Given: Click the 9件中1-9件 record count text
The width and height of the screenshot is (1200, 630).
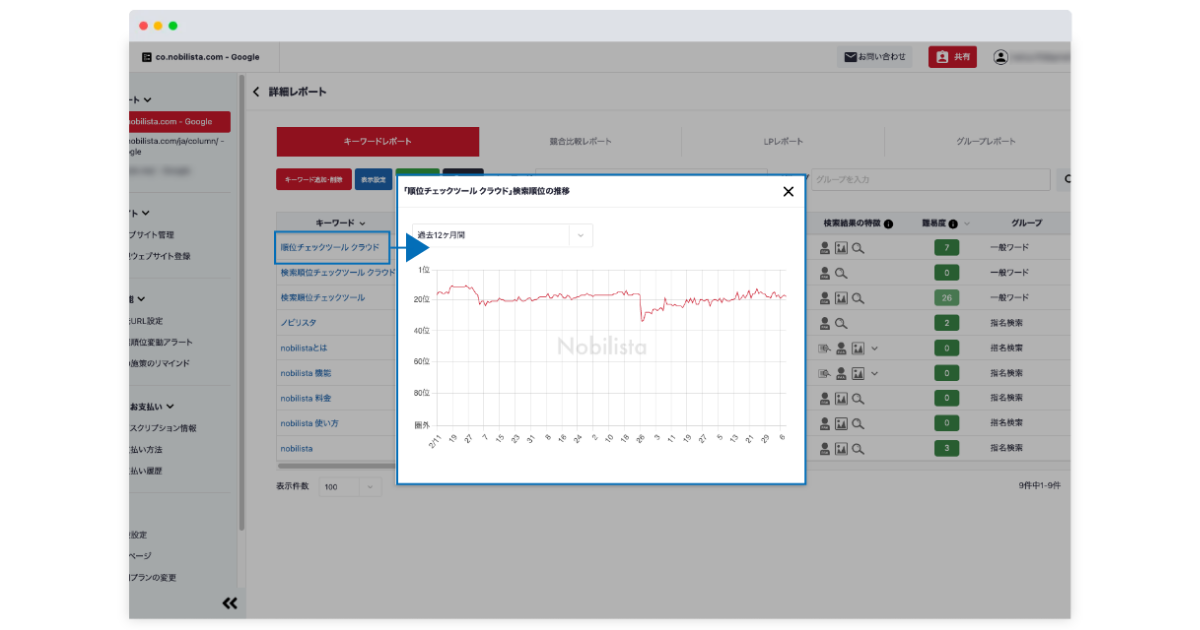Looking at the screenshot, I should pos(1039,486).
